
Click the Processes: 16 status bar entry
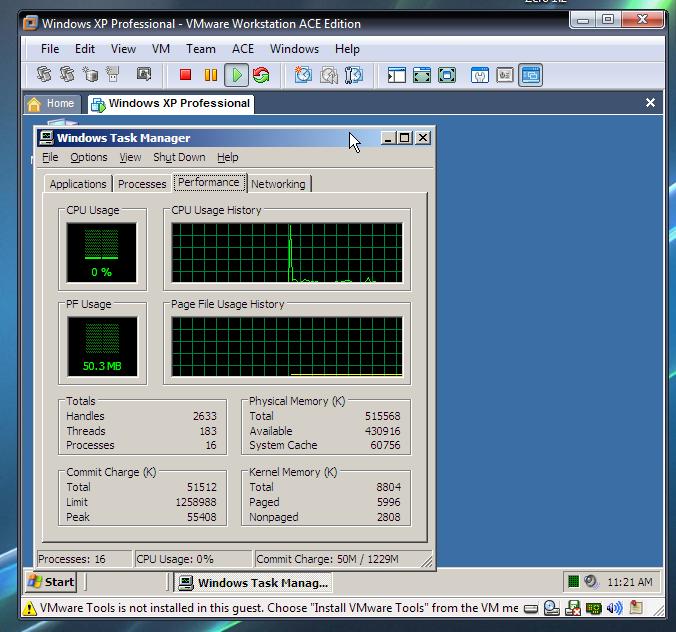[x=84, y=559]
